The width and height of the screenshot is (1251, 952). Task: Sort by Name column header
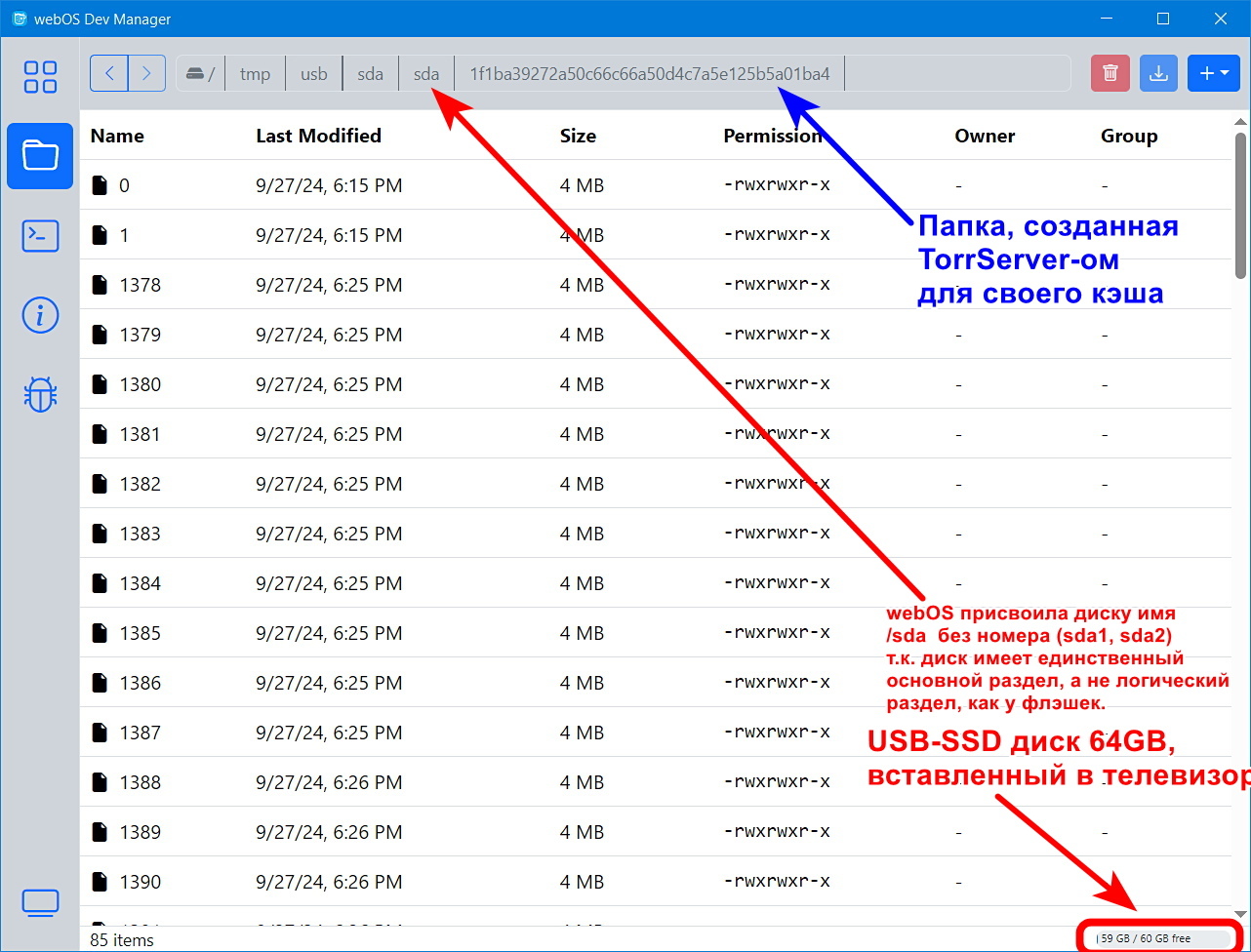117,137
